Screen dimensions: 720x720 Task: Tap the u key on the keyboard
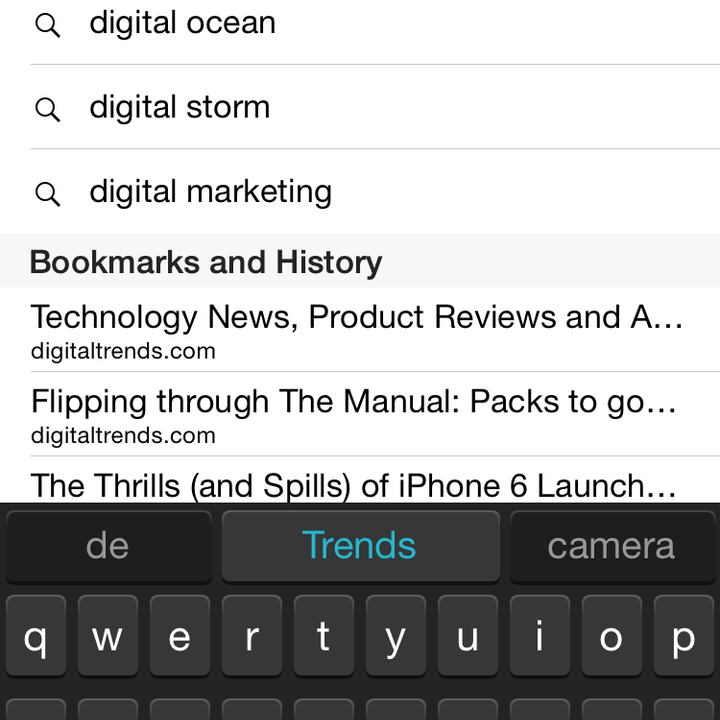pos(468,636)
